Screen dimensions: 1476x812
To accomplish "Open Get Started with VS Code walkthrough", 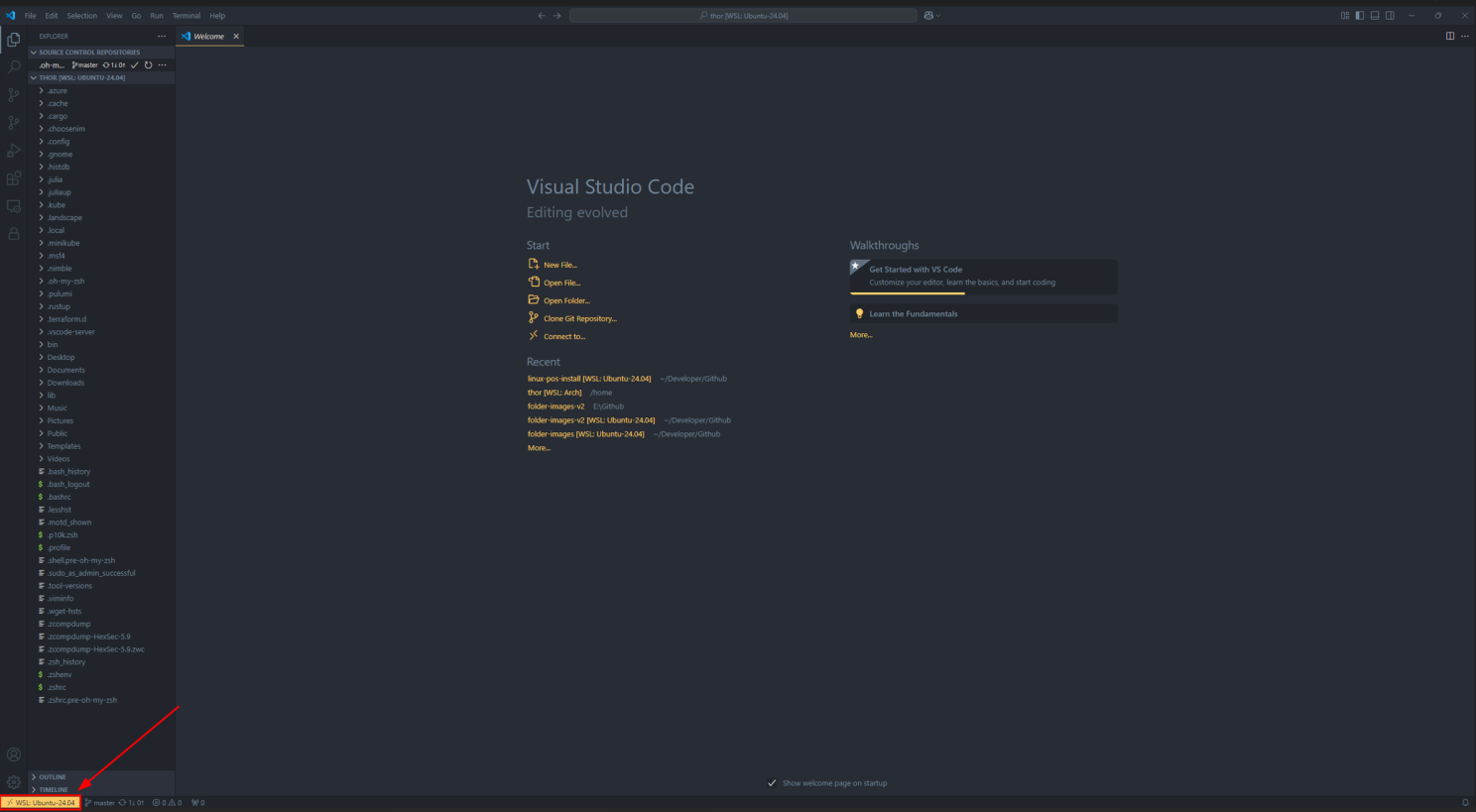I will point(983,277).
